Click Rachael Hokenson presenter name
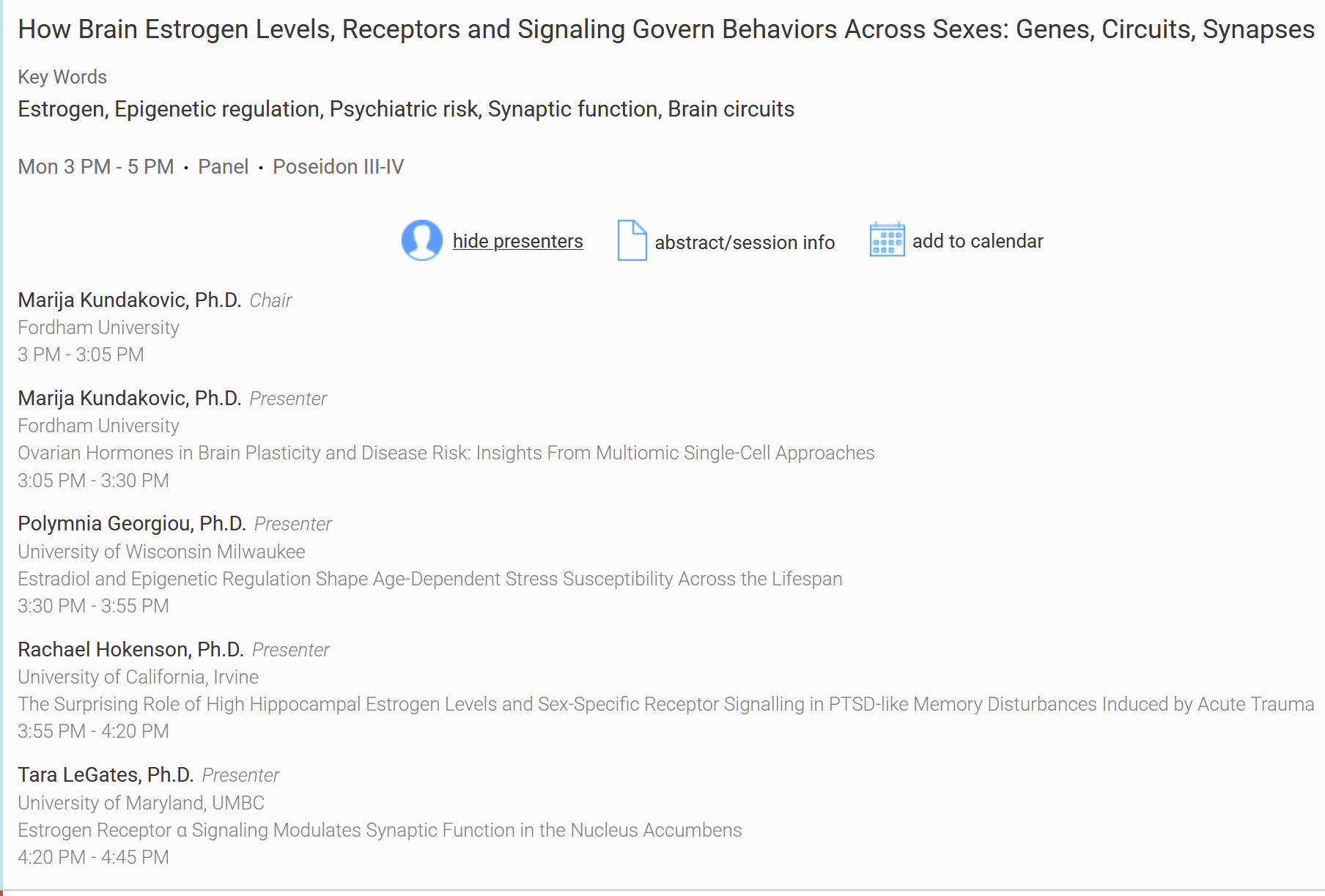Viewport: 1325px width, 896px height. pos(130,650)
